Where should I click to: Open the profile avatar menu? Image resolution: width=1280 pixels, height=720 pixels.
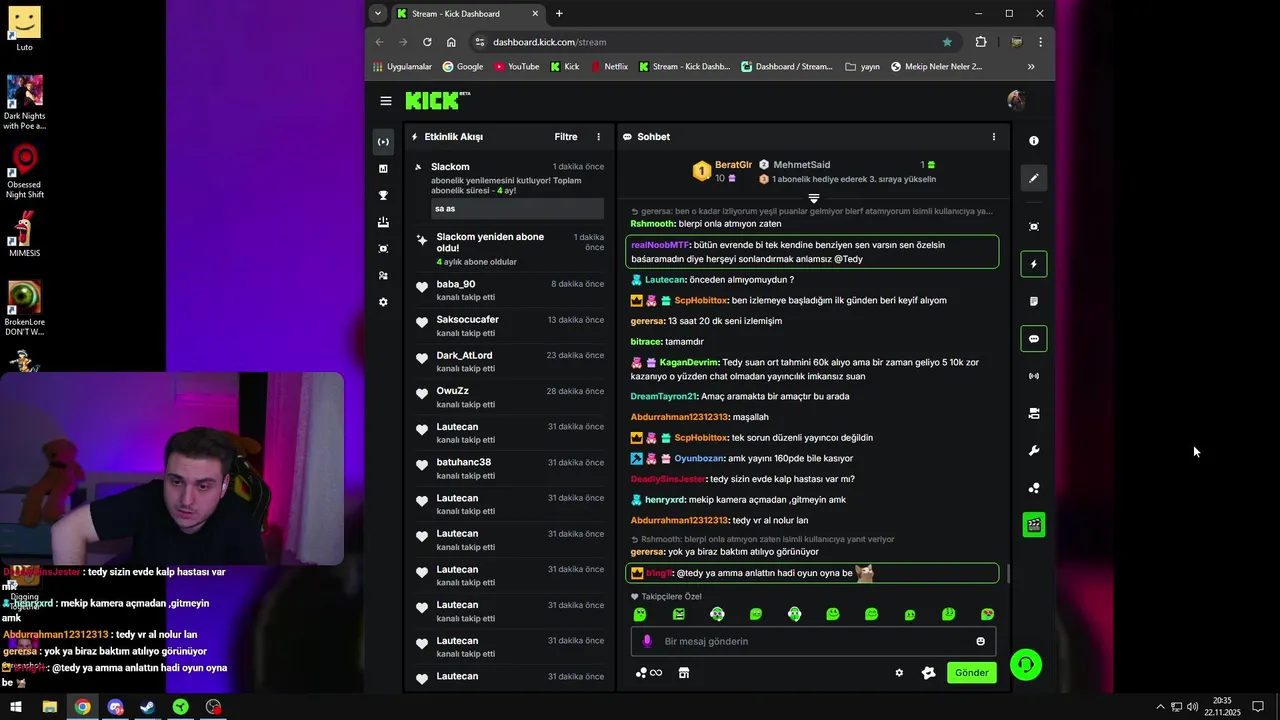tap(1016, 100)
